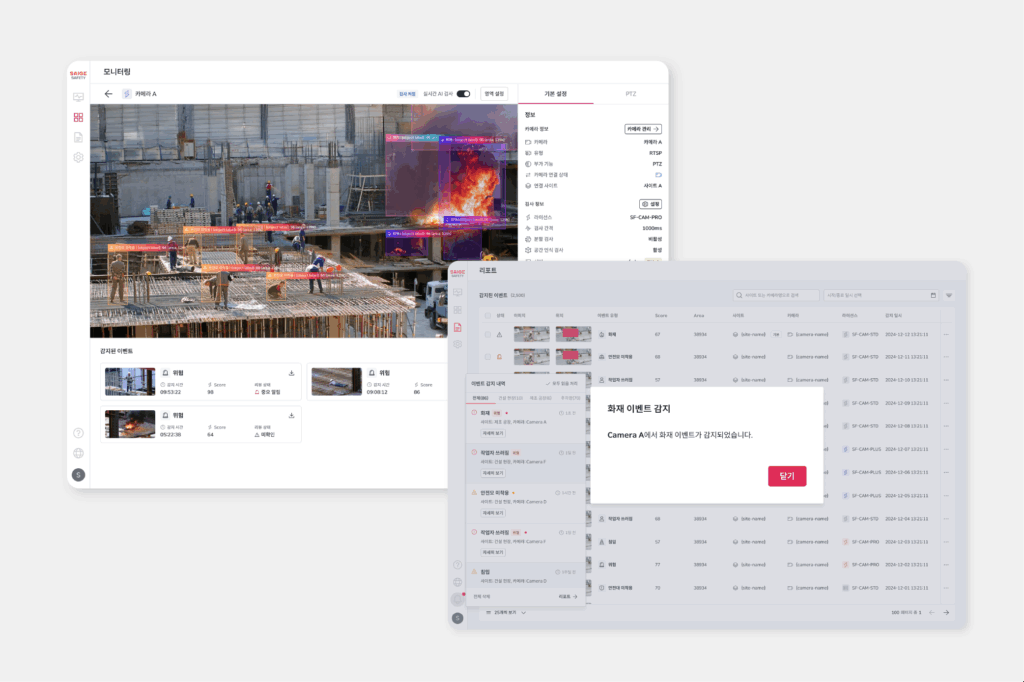
Task: Check the first event row checkbox
Action: point(488,335)
